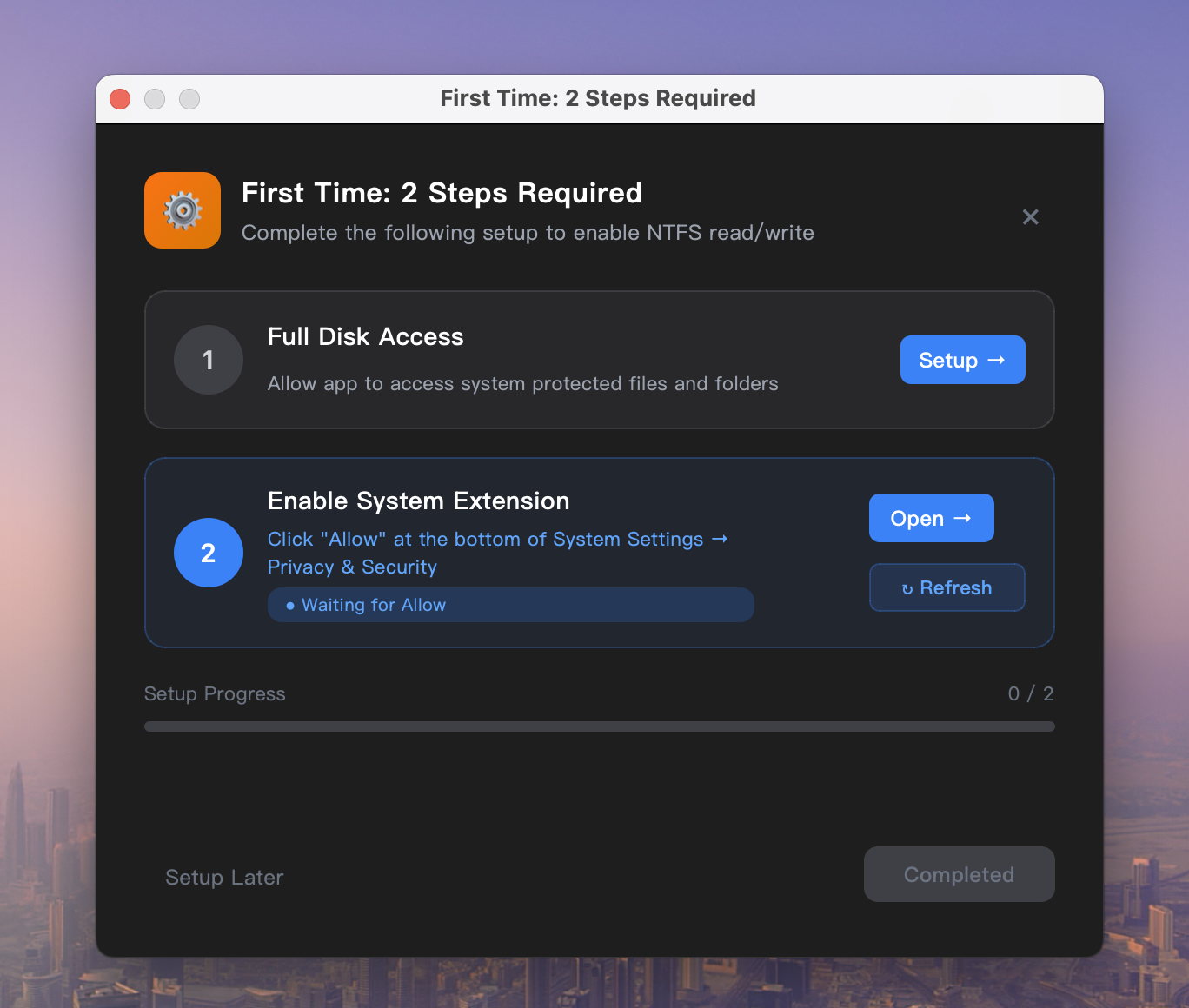Click the refresh arrow icon beside Refresh

tap(909, 587)
